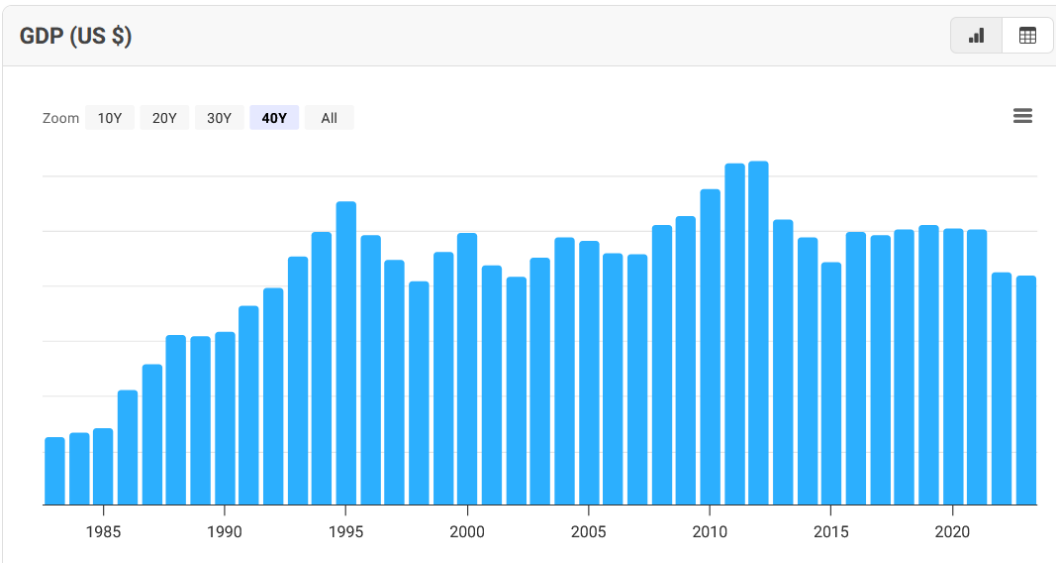Switch to table view icon
1056x563 pixels.
coord(1027,36)
